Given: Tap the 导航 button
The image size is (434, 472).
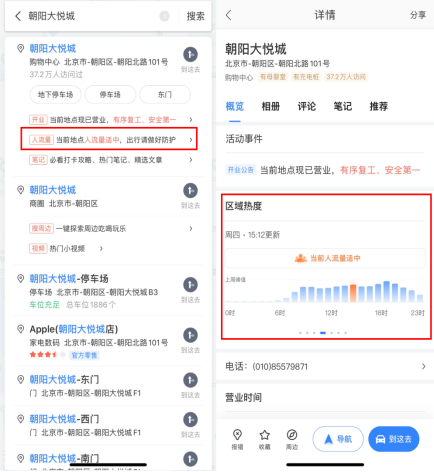Looking at the screenshot, I should tap(338, 439).
